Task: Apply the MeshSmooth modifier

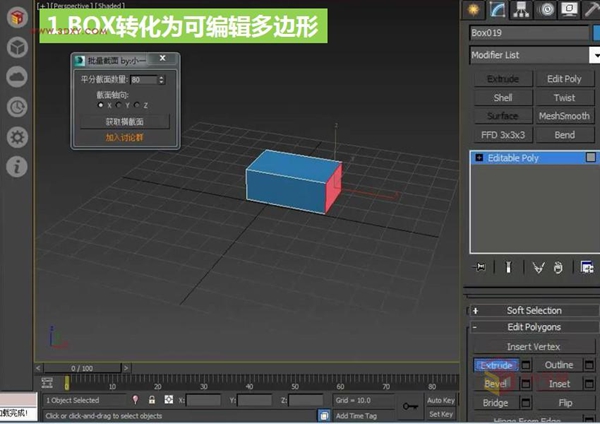Action: pyautogui.click(x=564, y=116)
